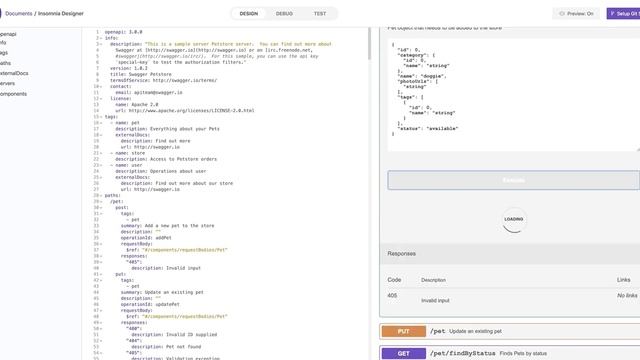Switch to the DESIGN tab
This screenshot has width=640, height=360.
tap(249, 13)
